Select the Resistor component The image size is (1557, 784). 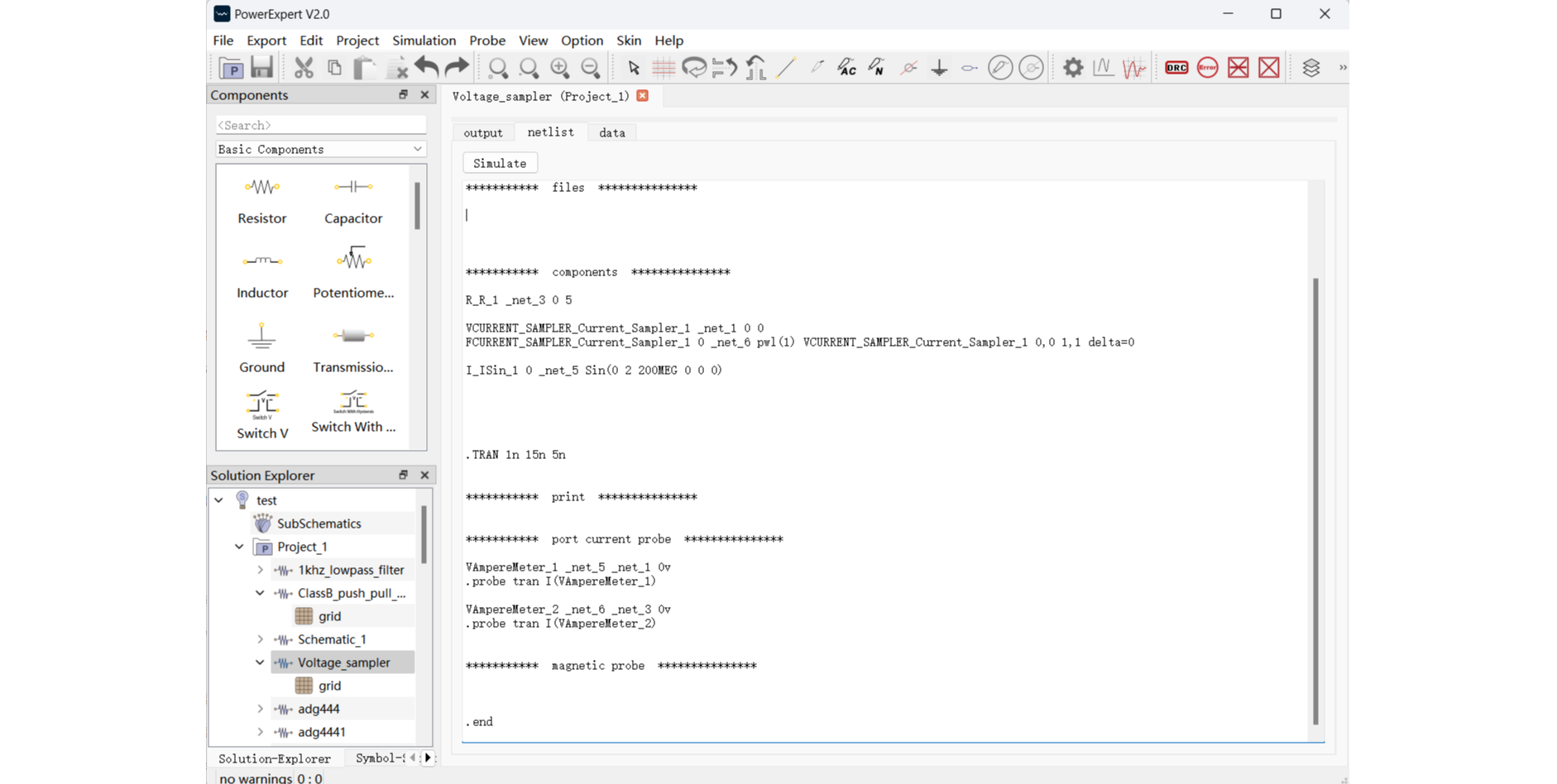click(262, 201)
